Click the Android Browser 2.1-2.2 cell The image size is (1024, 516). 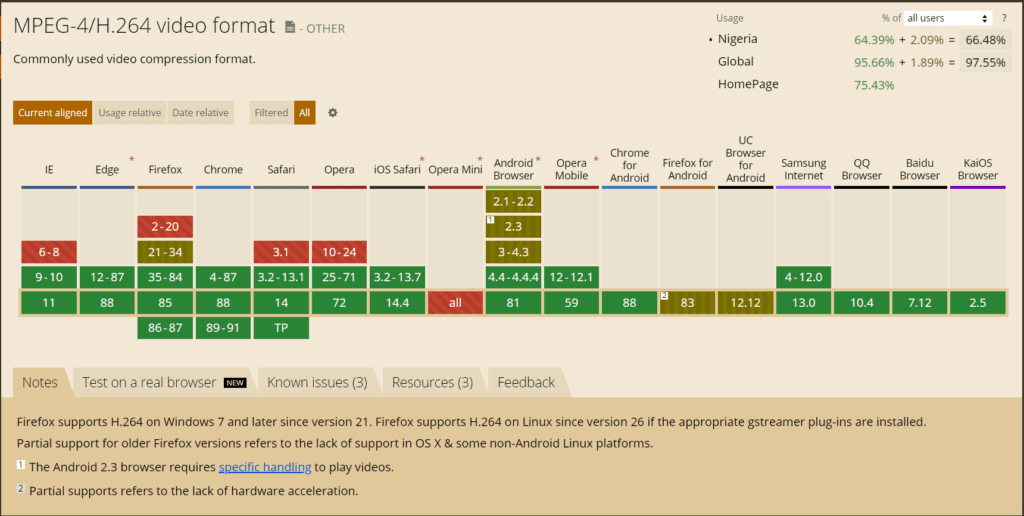513,201
